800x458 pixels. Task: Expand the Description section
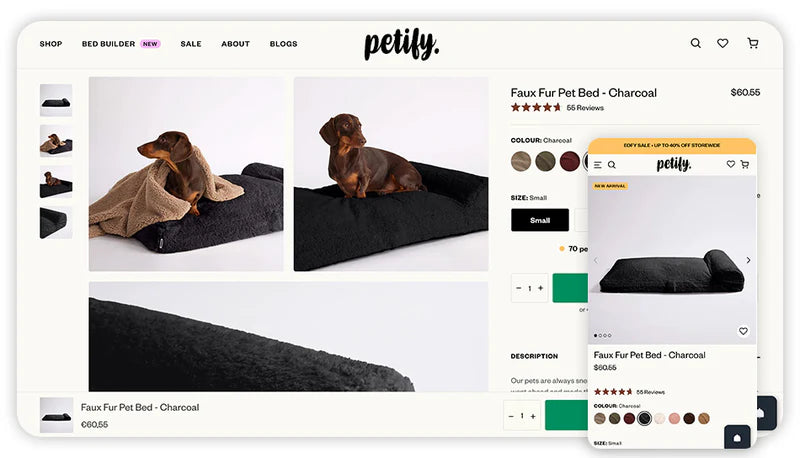pyautogui.click(x=535, y=356)
